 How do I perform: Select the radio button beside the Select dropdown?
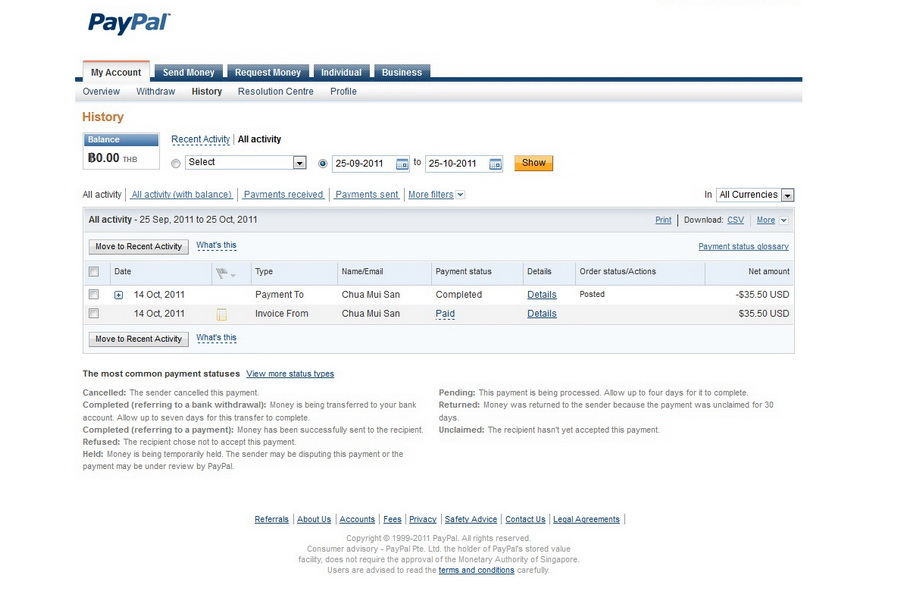coord(176,164)
